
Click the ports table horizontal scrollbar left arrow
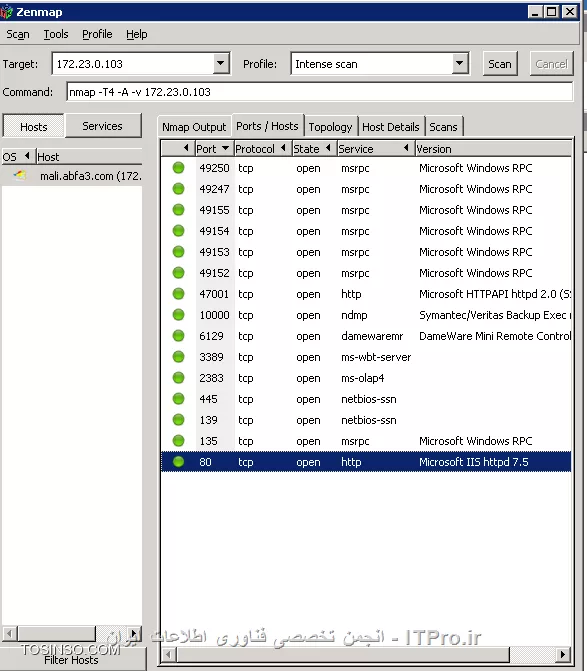click(169, 654)
